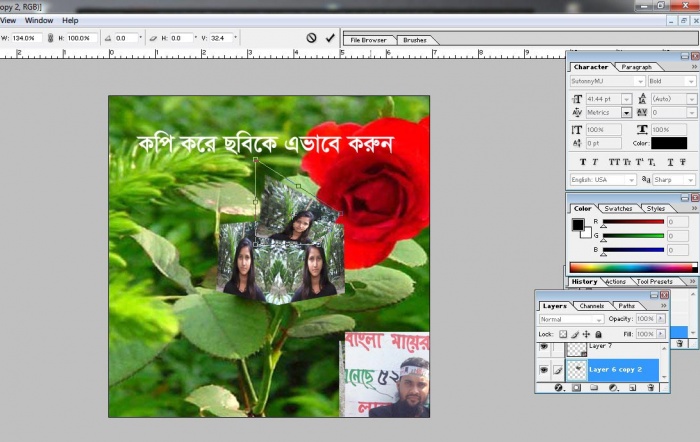Toggle the lock all padlock option
This screenshot has width=700, height=442.
point(599,334)
